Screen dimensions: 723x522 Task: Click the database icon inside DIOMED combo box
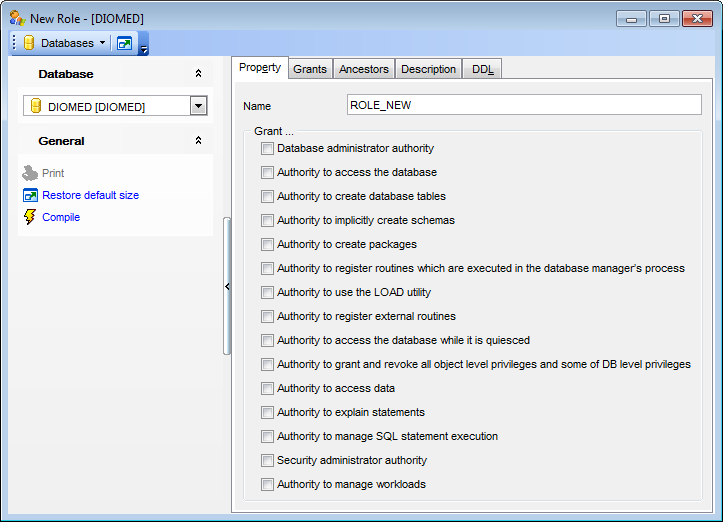(36, 106)
